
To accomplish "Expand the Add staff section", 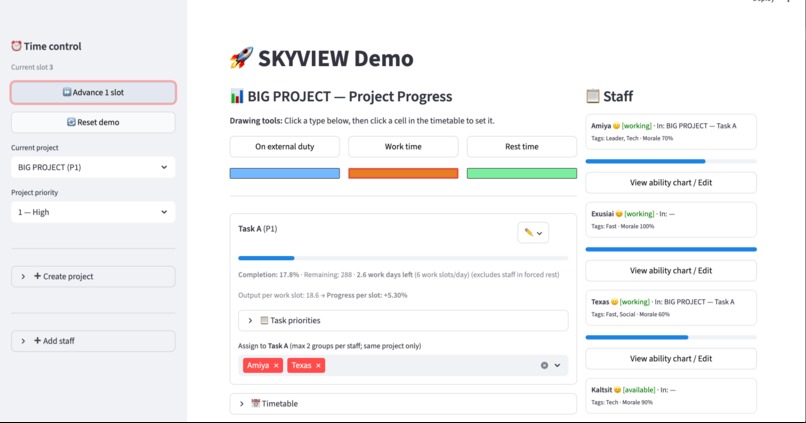I will click(x=93, y=341).
